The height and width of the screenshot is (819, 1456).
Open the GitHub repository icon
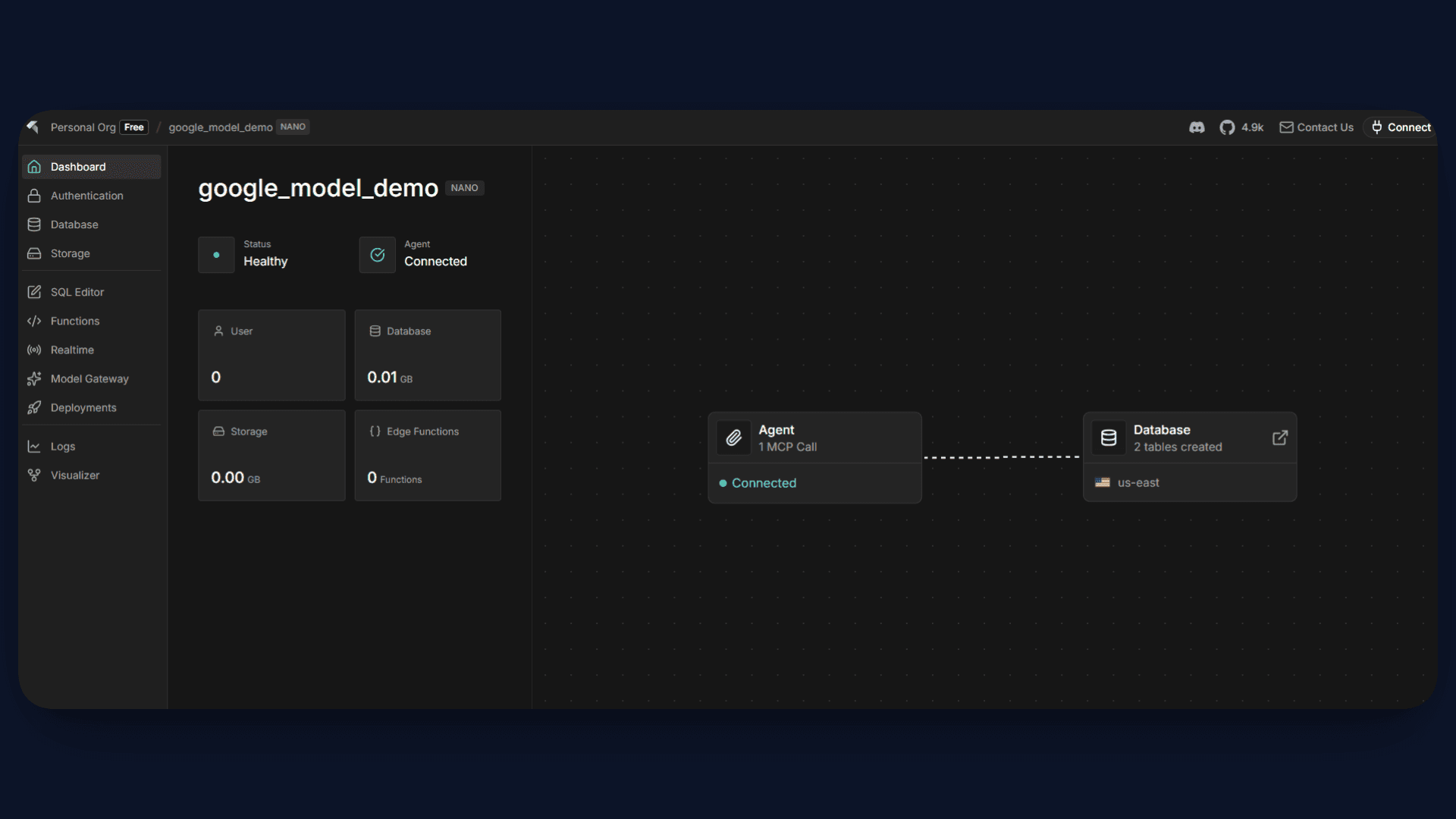[1227, 127]
